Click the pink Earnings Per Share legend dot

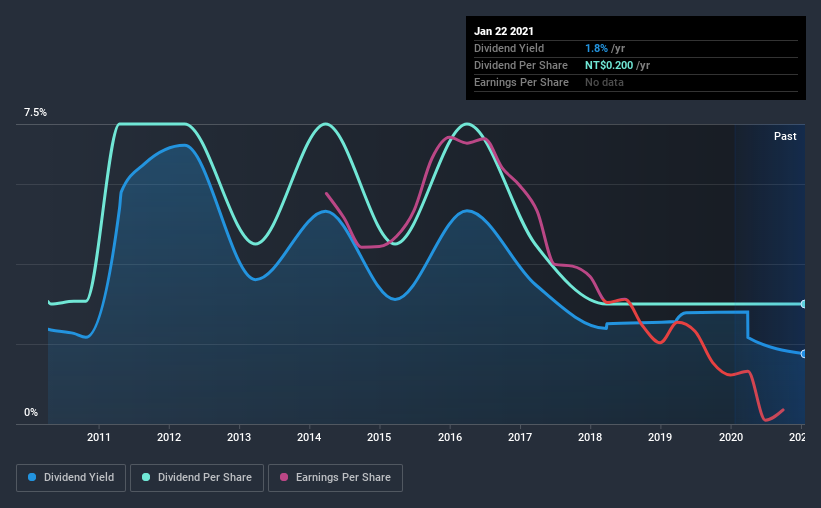coord(284,477)
